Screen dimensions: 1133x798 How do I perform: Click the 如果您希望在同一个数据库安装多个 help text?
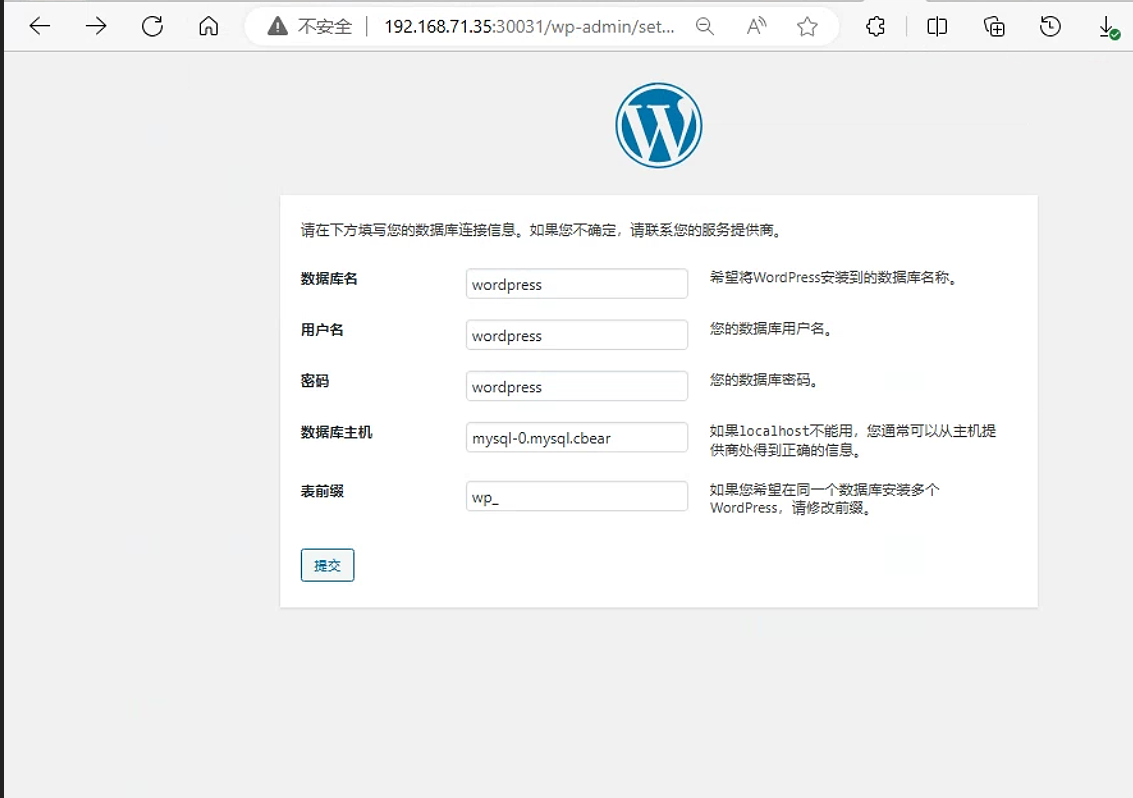(824, 499)
